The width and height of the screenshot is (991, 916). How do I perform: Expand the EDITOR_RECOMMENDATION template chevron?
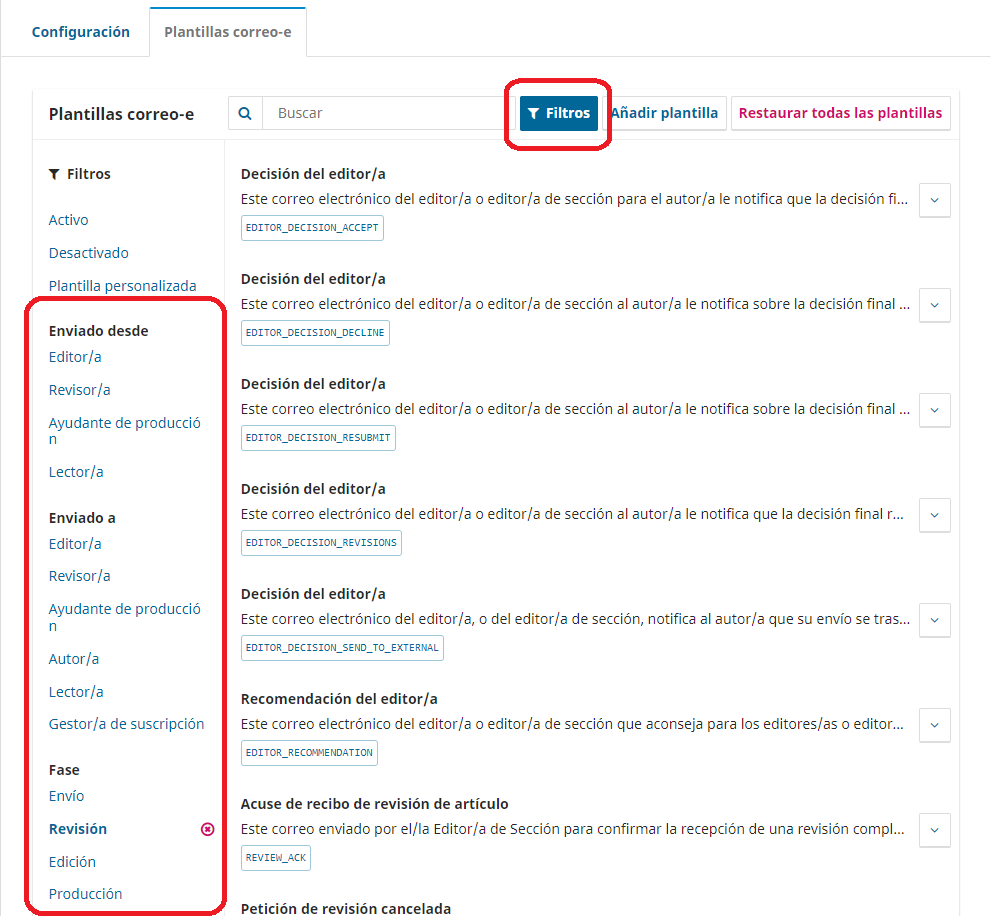(934, 725)
